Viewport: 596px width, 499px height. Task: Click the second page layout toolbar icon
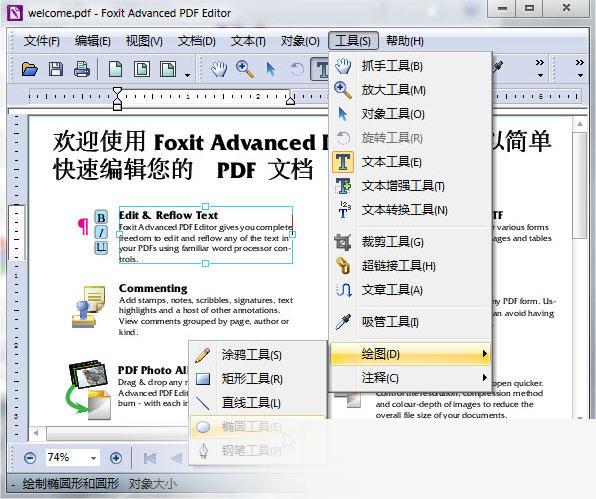coord(142,70)
